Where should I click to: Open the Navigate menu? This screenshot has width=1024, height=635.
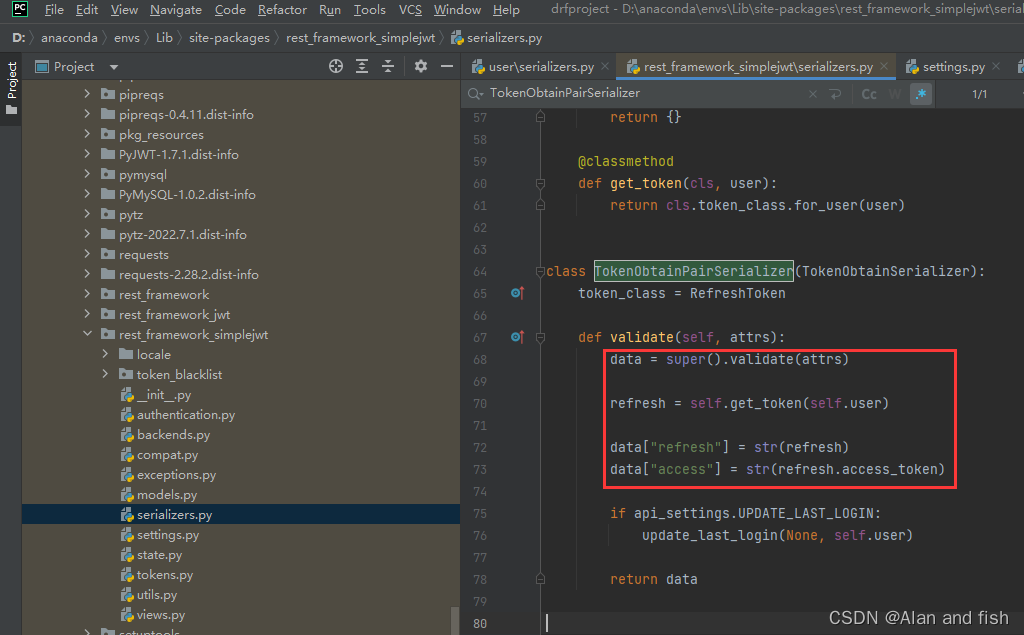pyautogui.click(x=176, y=10)
